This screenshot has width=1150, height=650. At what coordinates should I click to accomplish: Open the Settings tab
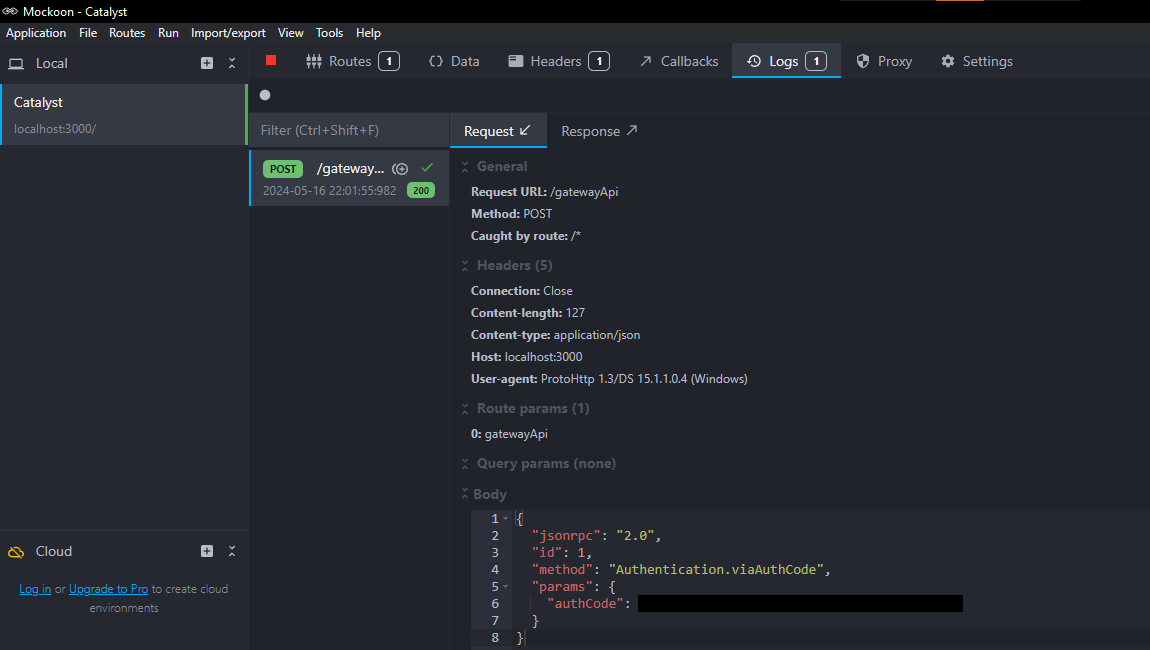[977, 61]
